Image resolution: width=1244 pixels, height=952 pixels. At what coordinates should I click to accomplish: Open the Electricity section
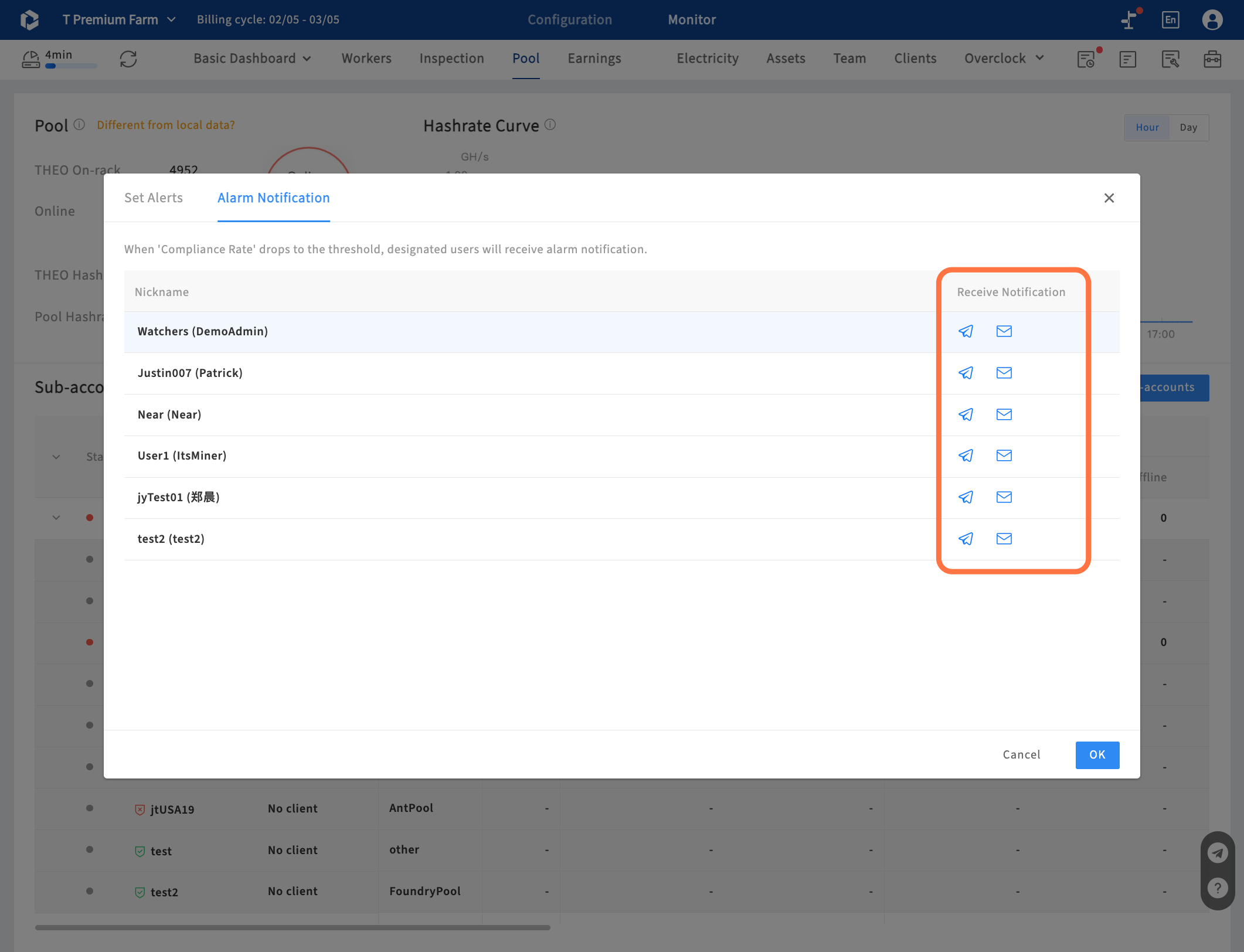[x=708, y=59]
